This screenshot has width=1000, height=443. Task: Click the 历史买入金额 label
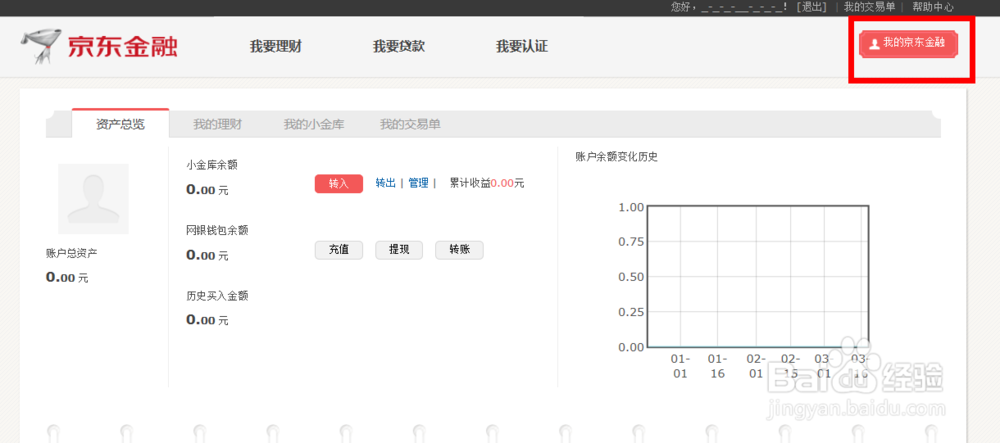click(217, 296)
